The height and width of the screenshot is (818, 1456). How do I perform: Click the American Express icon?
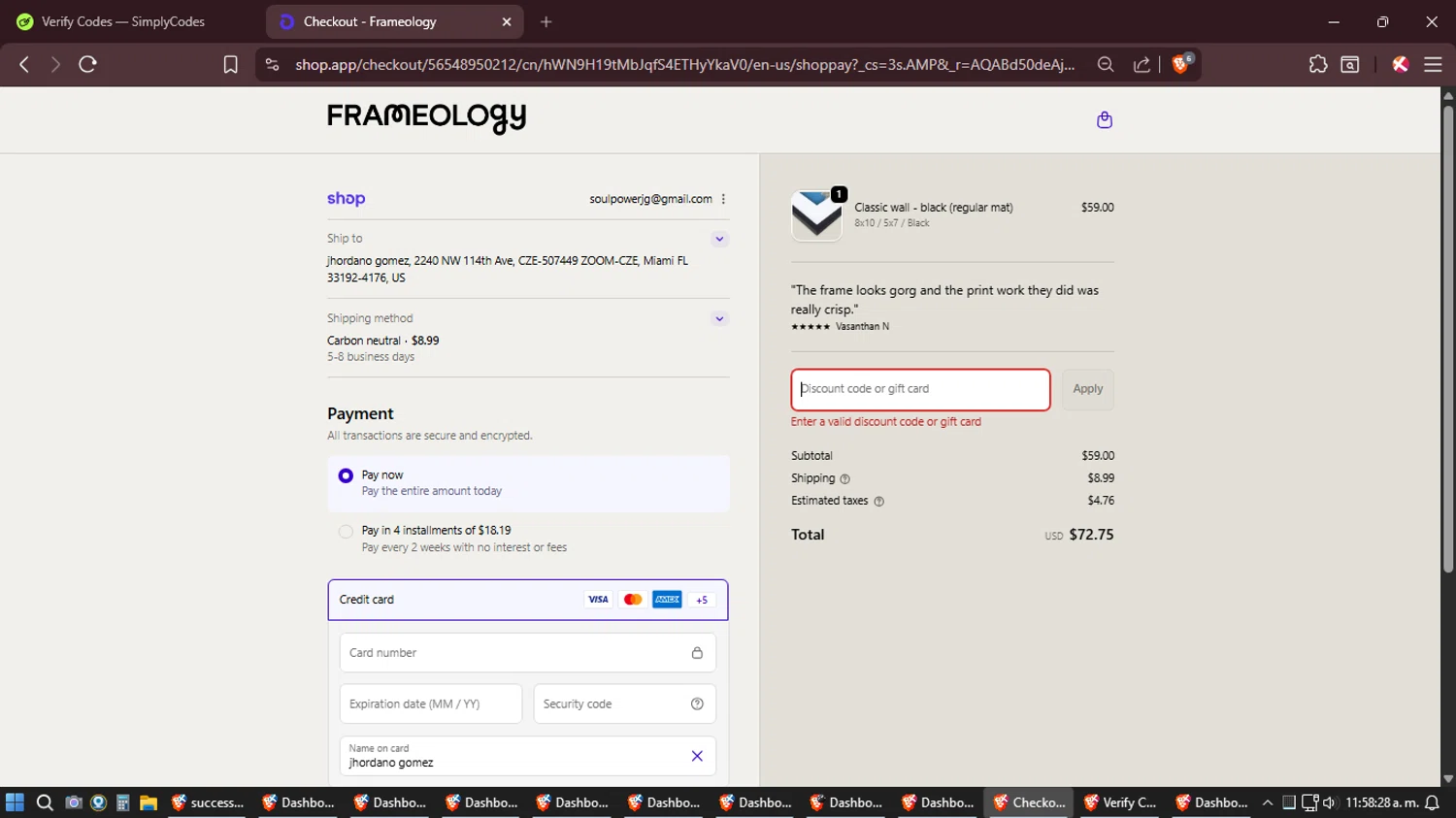click(667, 600)
